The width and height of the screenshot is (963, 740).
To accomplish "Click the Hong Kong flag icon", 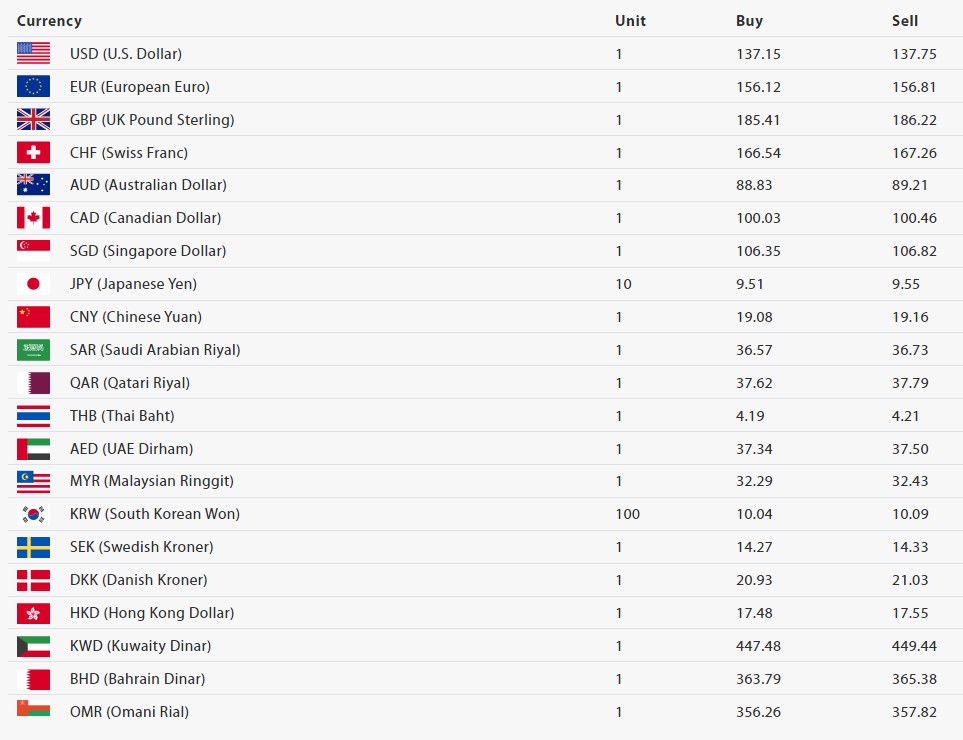I will coord(33,613).
